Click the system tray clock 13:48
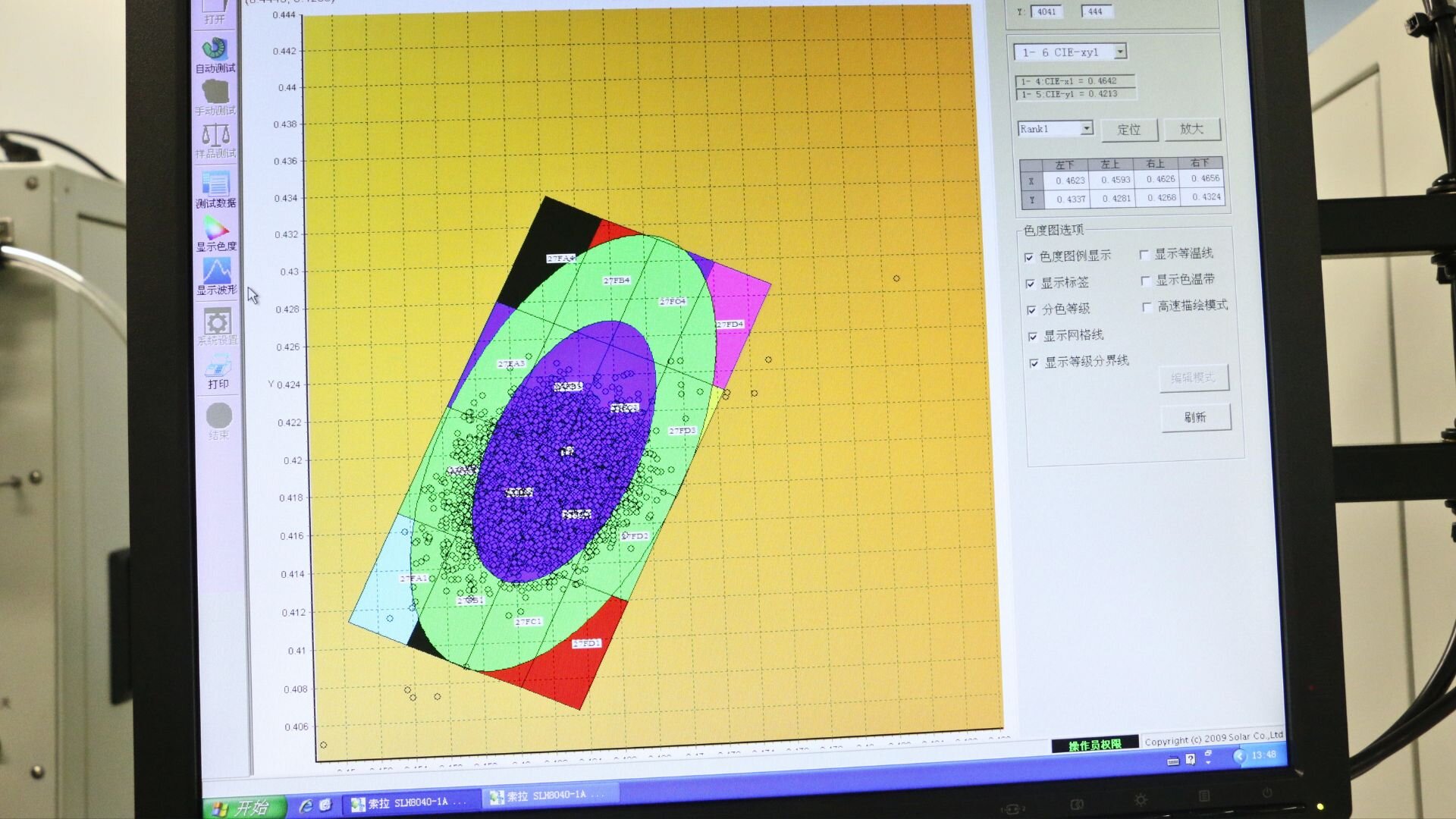The width and height of the screenshot is (1456, 819). 1264,755
